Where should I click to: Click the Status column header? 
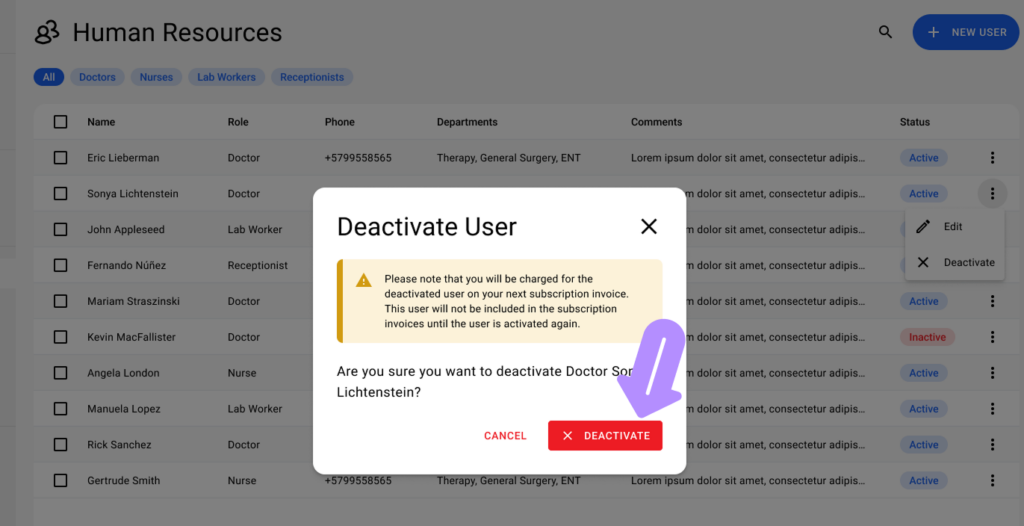coord(915,122)
